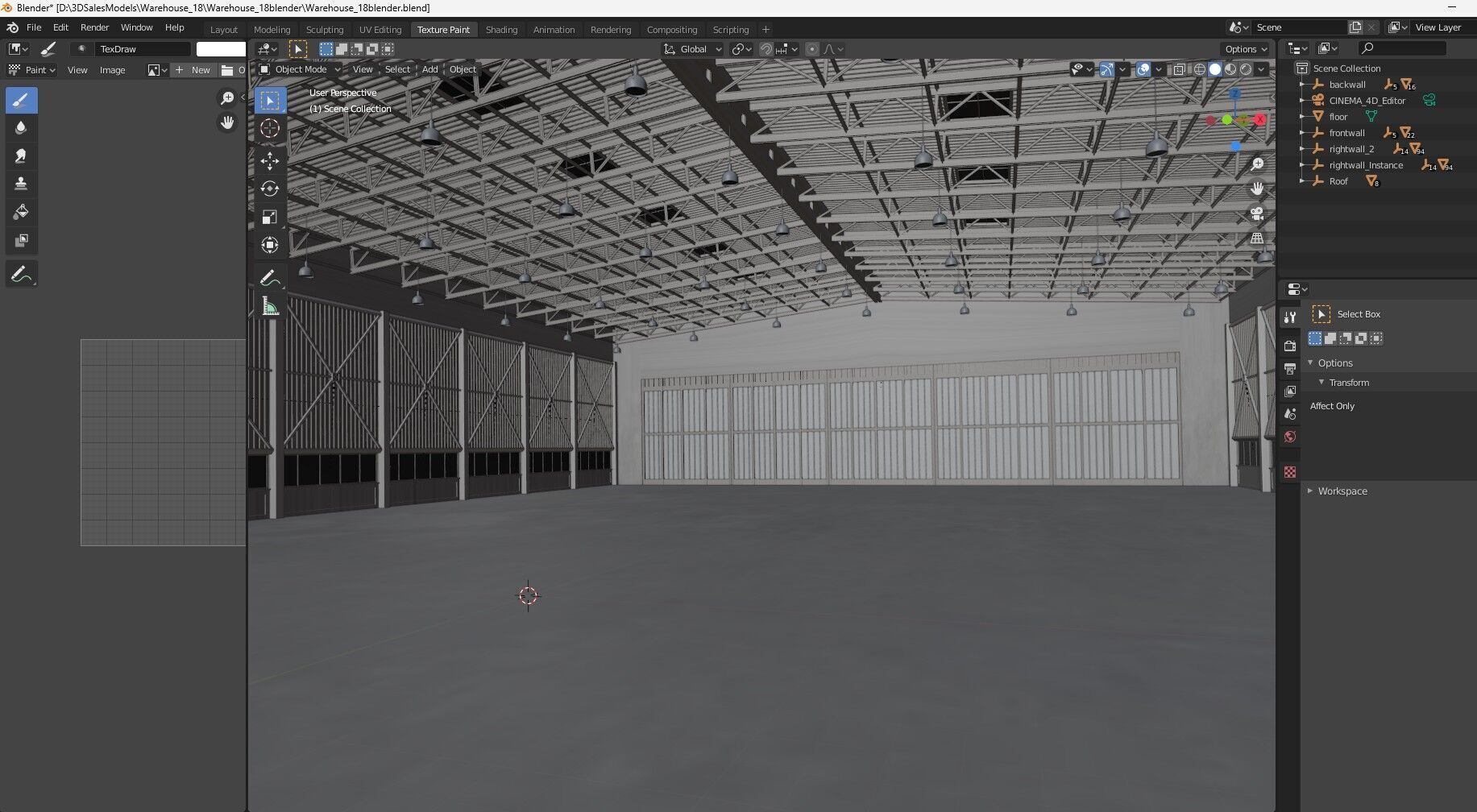Viewport: 1477px width, 812px height.
Task: Activate the Select Box tool in 3D viewport
Action: tap(270, 101)
